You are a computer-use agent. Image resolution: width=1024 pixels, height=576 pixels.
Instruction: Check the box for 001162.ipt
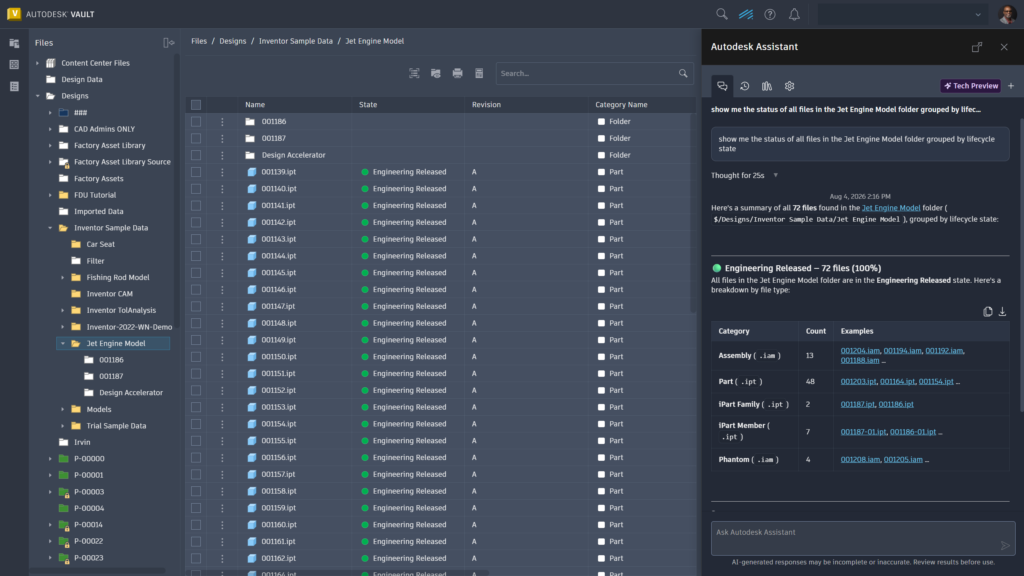pos(196,558)
